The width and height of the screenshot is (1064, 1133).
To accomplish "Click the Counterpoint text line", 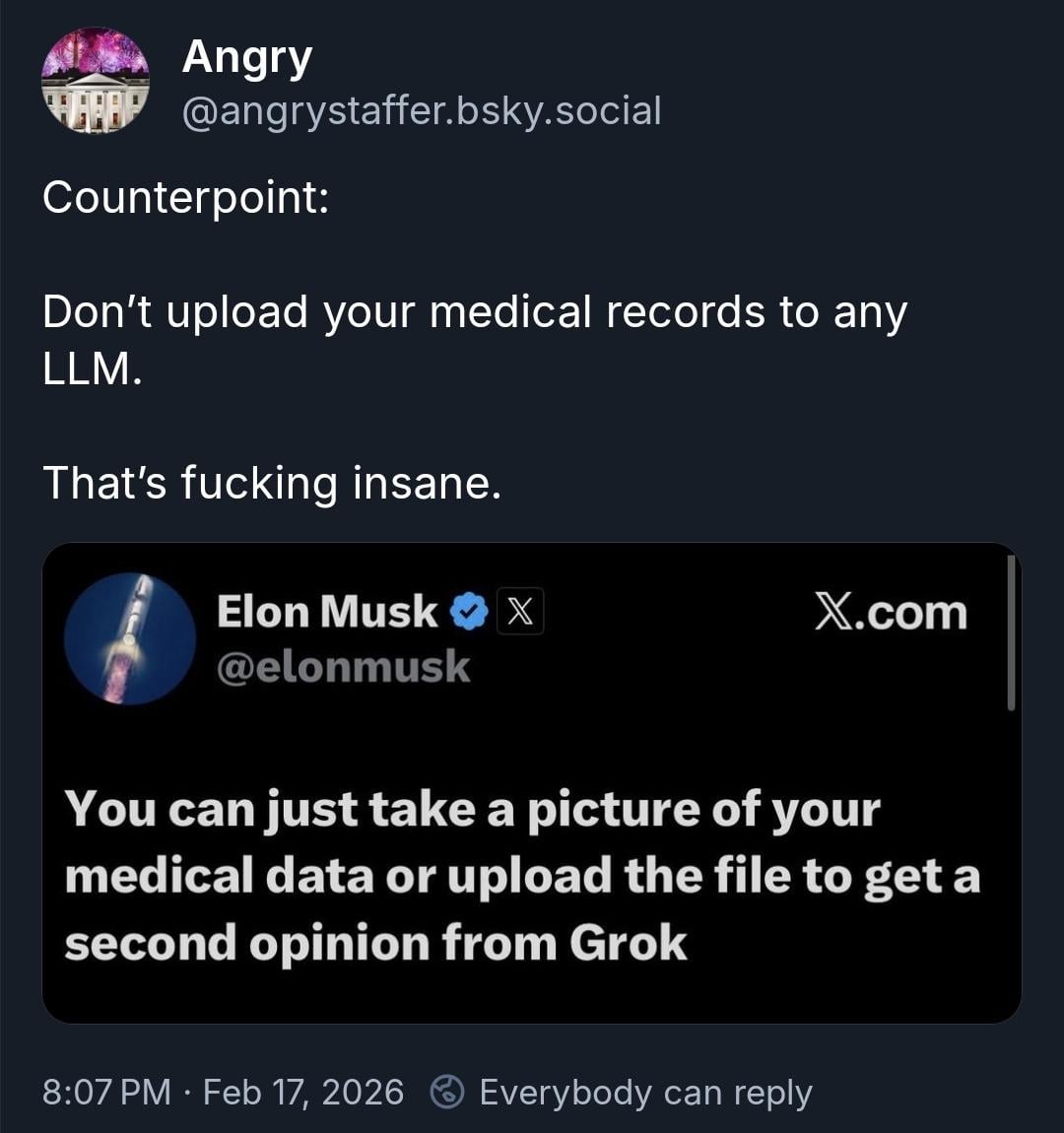I will click(x=185, y=197).
